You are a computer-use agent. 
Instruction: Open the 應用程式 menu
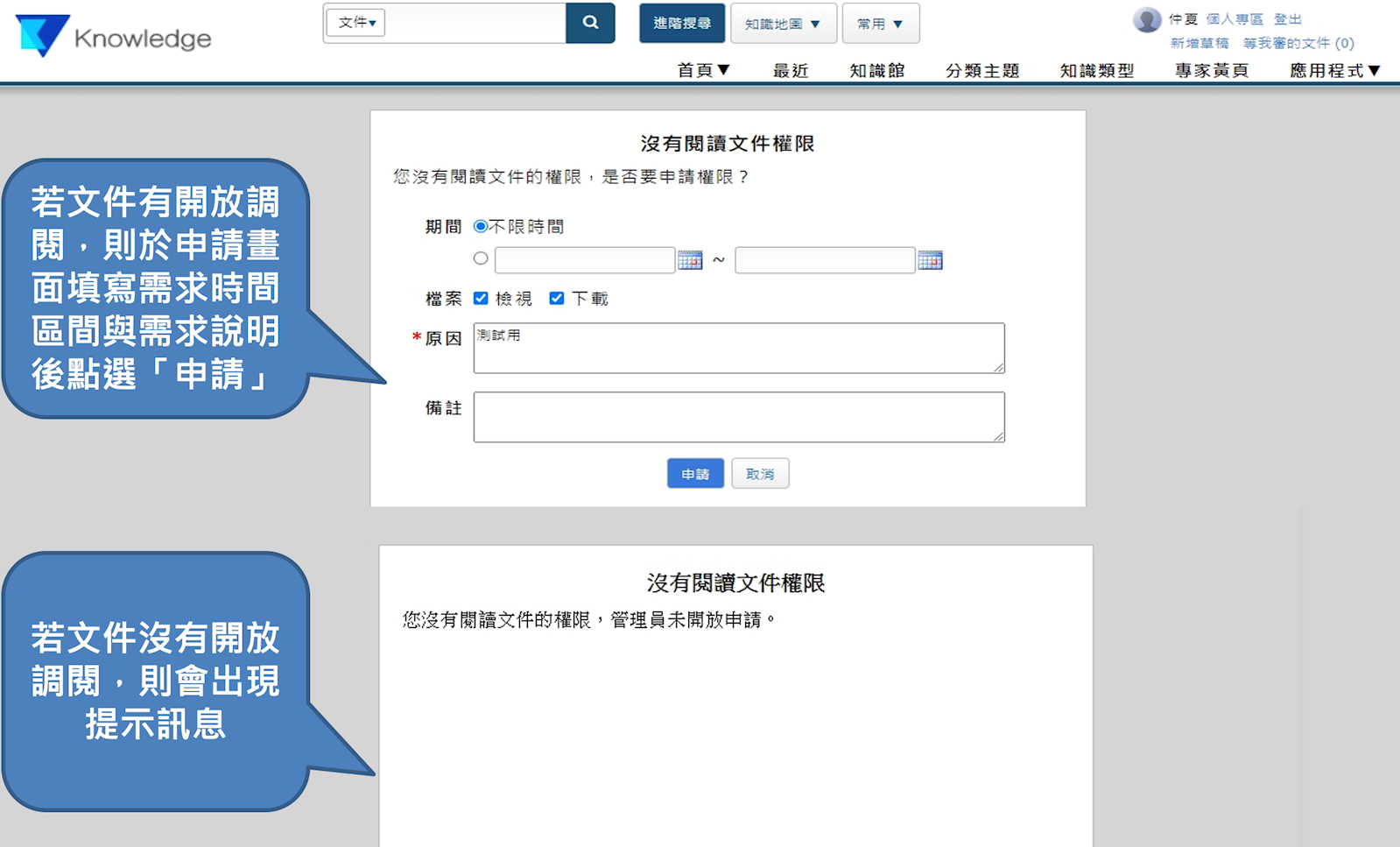click(x=1334, y=70)
